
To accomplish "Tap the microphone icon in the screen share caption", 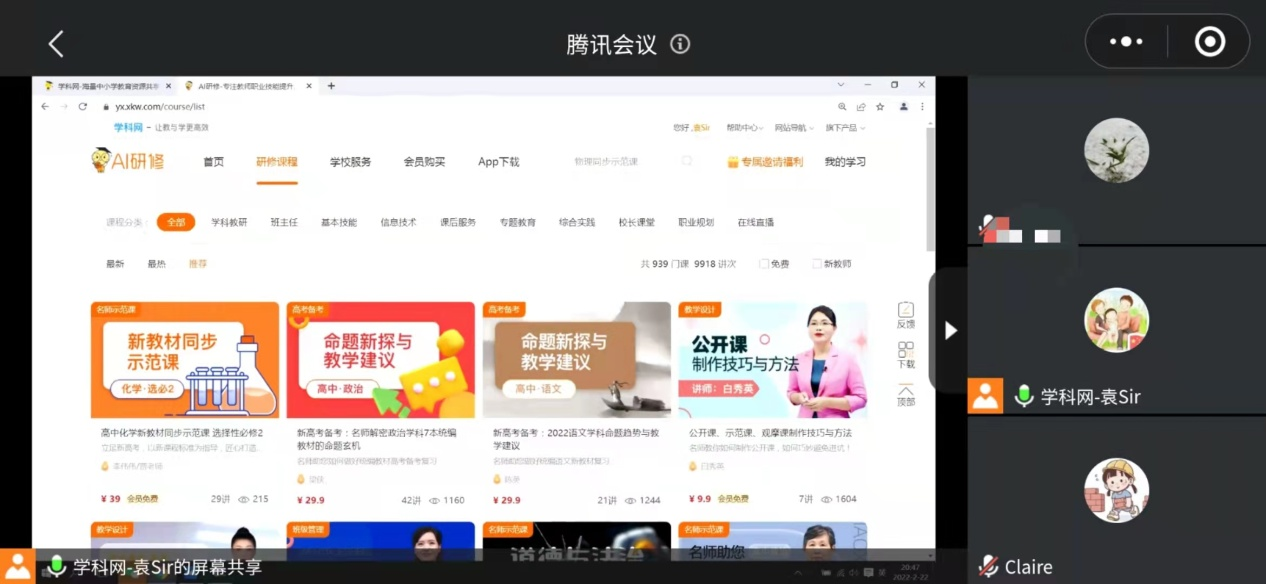I will [56, 567].
